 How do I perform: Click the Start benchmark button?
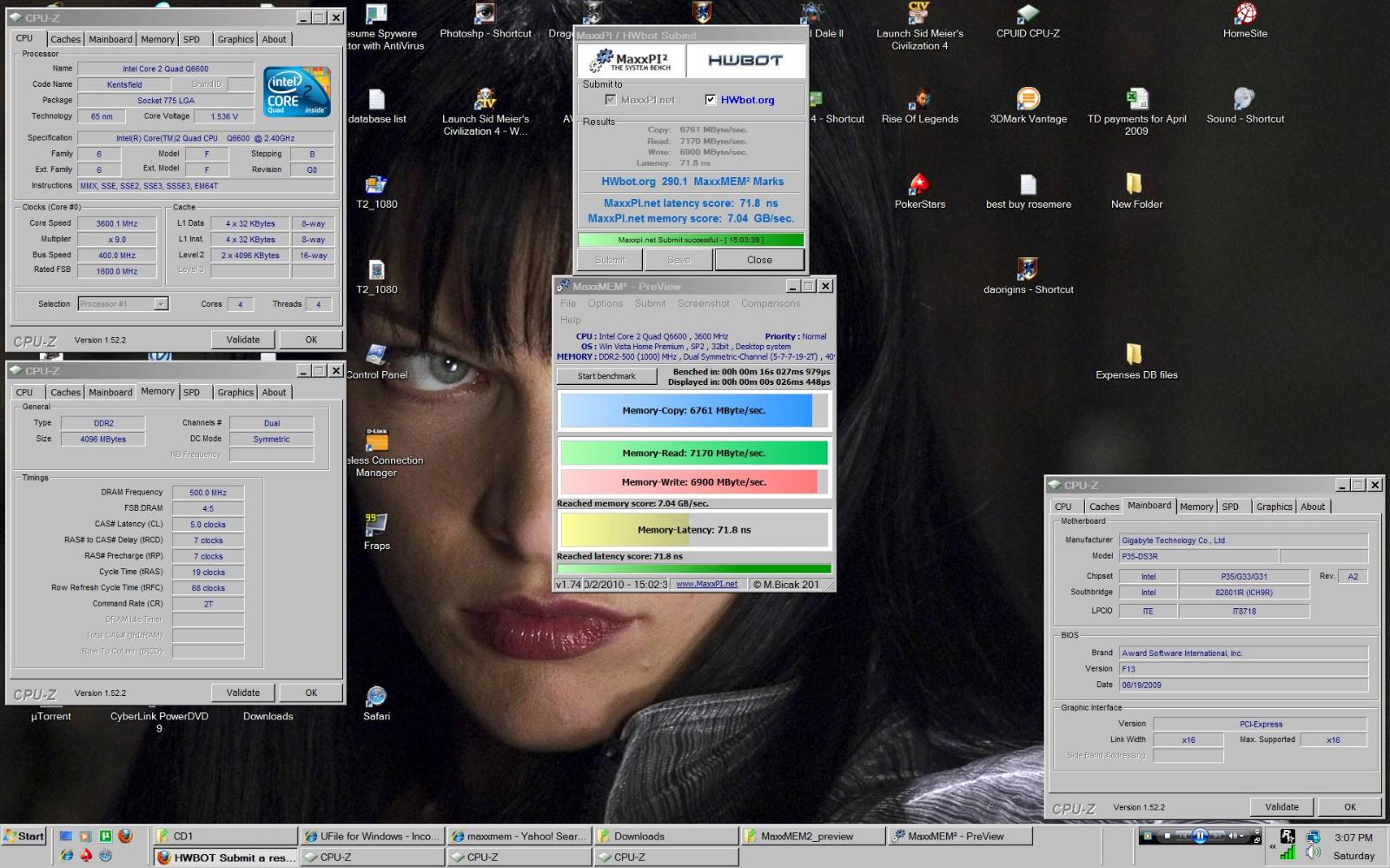click(606, 376)
